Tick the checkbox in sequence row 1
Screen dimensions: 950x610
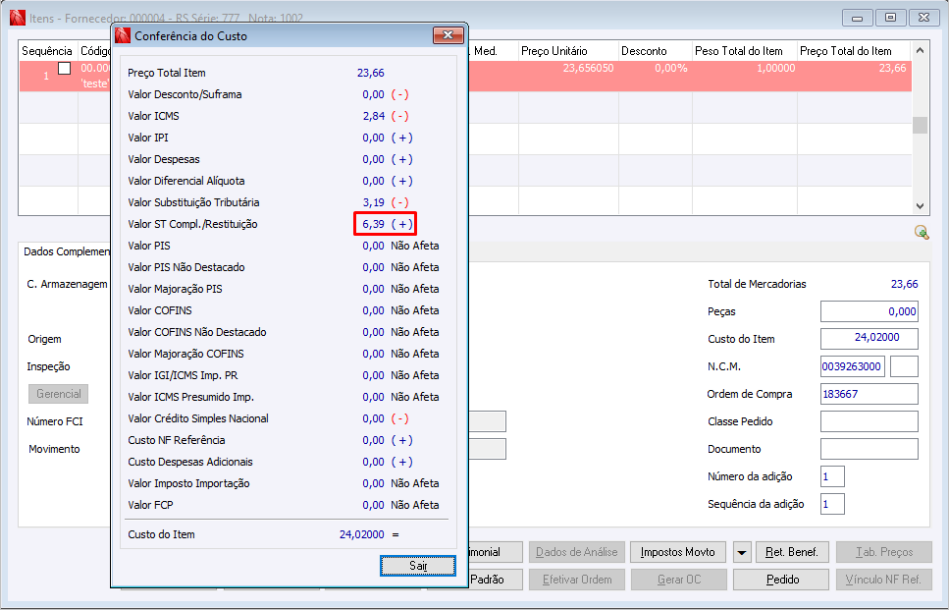[64, 68]
